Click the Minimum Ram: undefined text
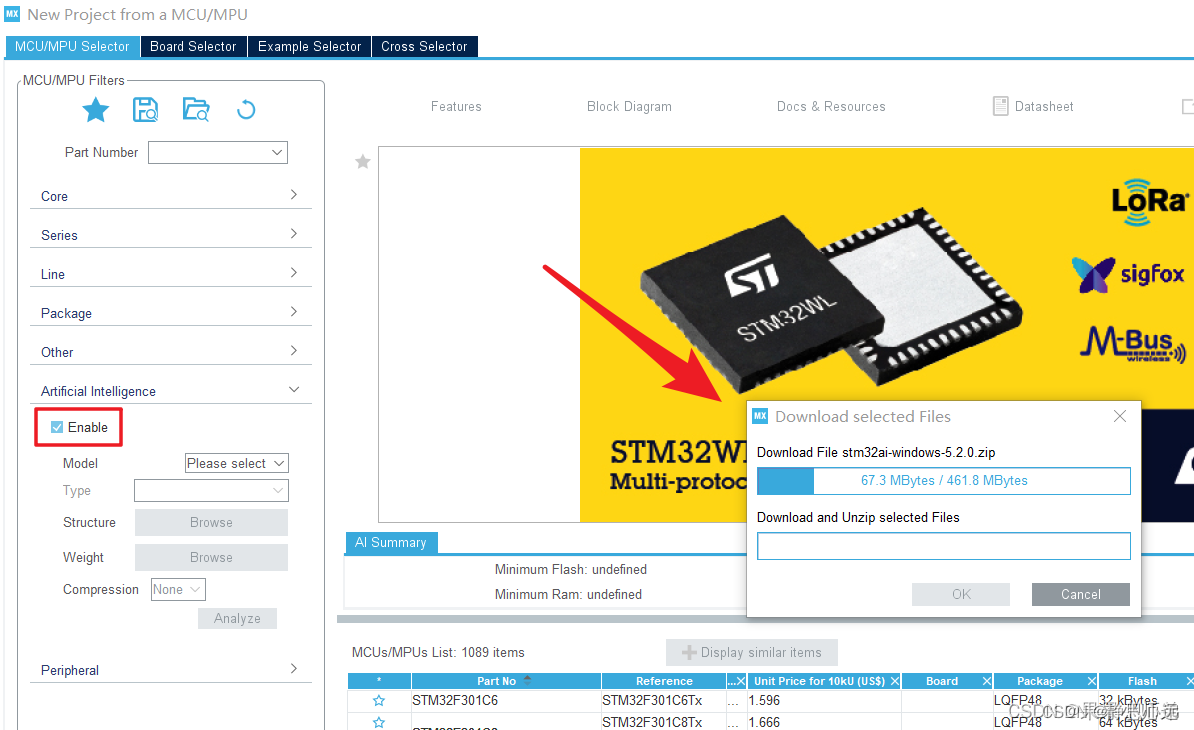Screen dimensions: 1194x730 coord(568,595)
